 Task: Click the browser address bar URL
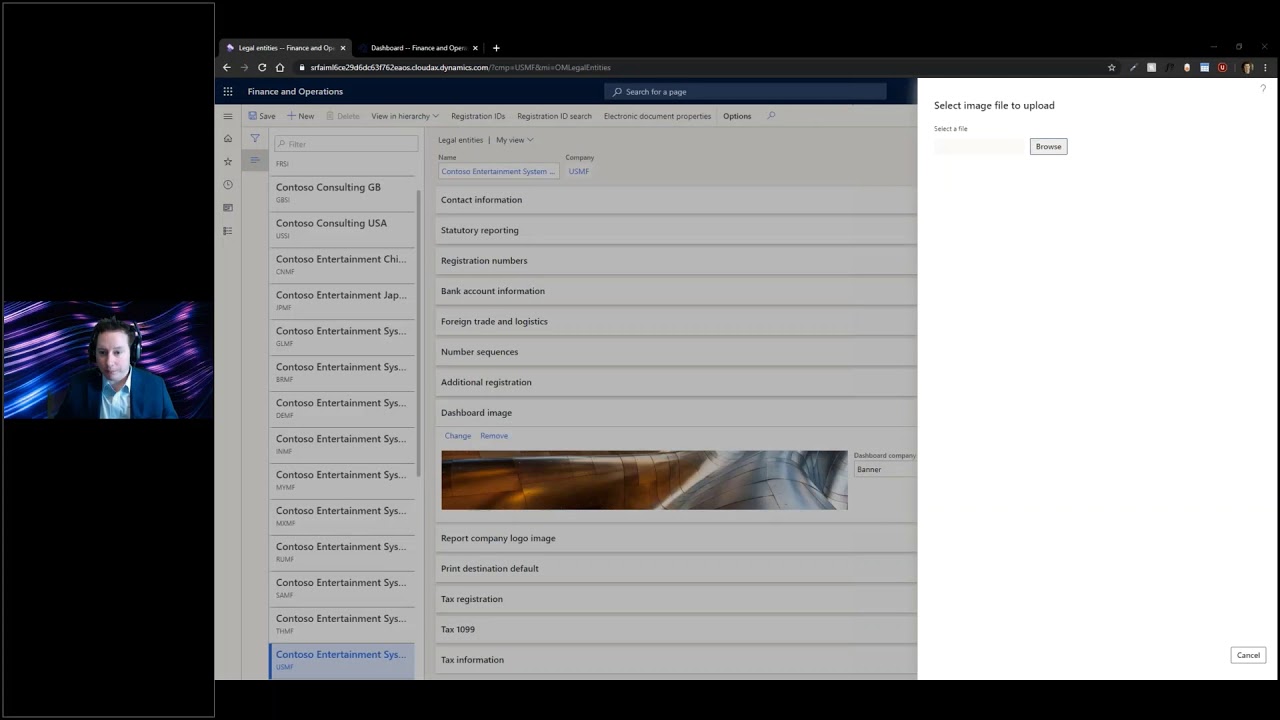[x=460, y=67]
